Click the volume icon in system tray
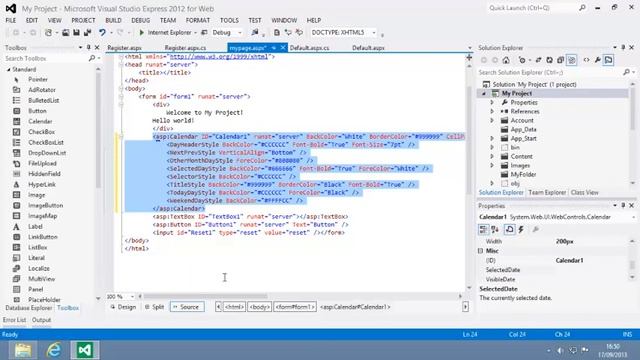 point(560,350)
